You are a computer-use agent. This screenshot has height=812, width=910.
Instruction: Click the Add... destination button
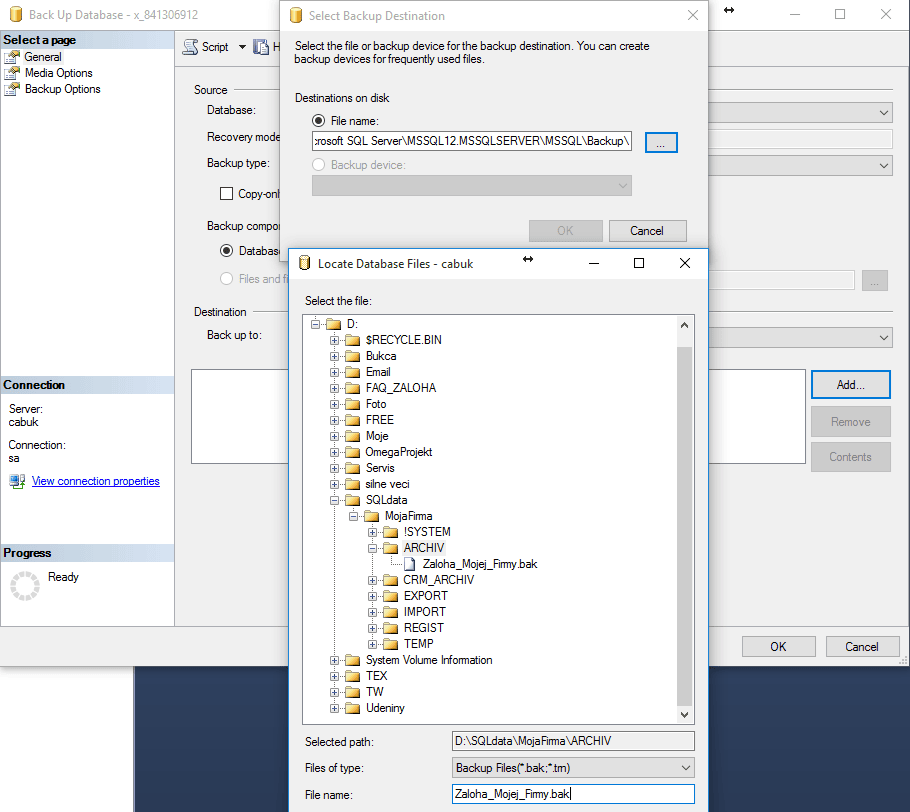(850, 385)
